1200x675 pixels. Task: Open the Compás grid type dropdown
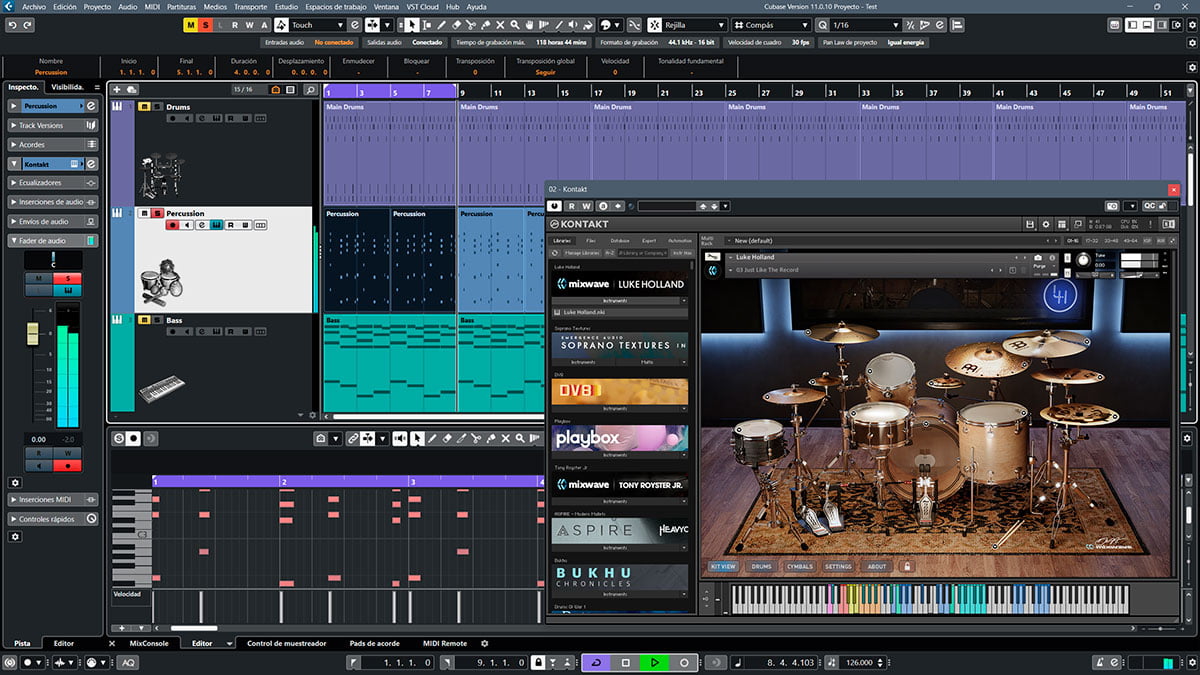[771, 24]
